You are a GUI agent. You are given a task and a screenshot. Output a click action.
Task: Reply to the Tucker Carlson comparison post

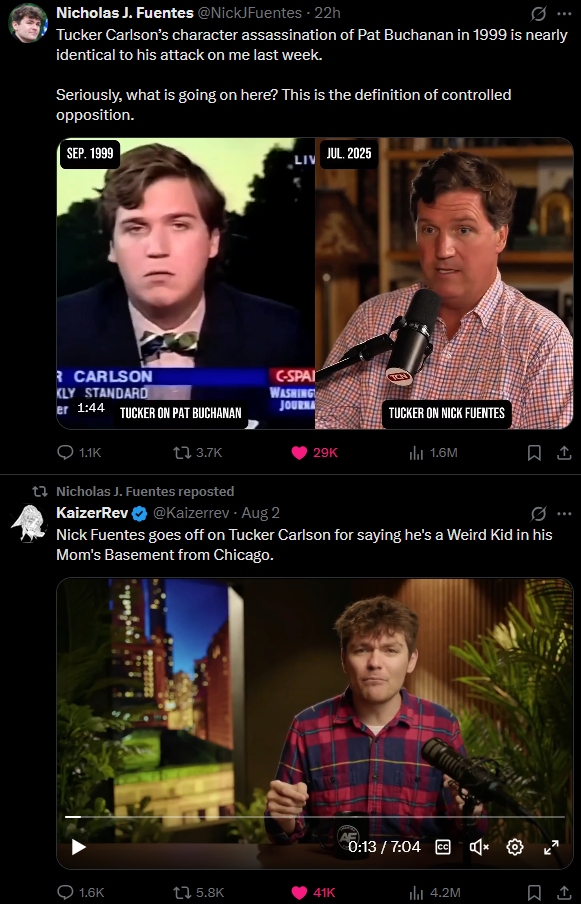pos(80,453)
